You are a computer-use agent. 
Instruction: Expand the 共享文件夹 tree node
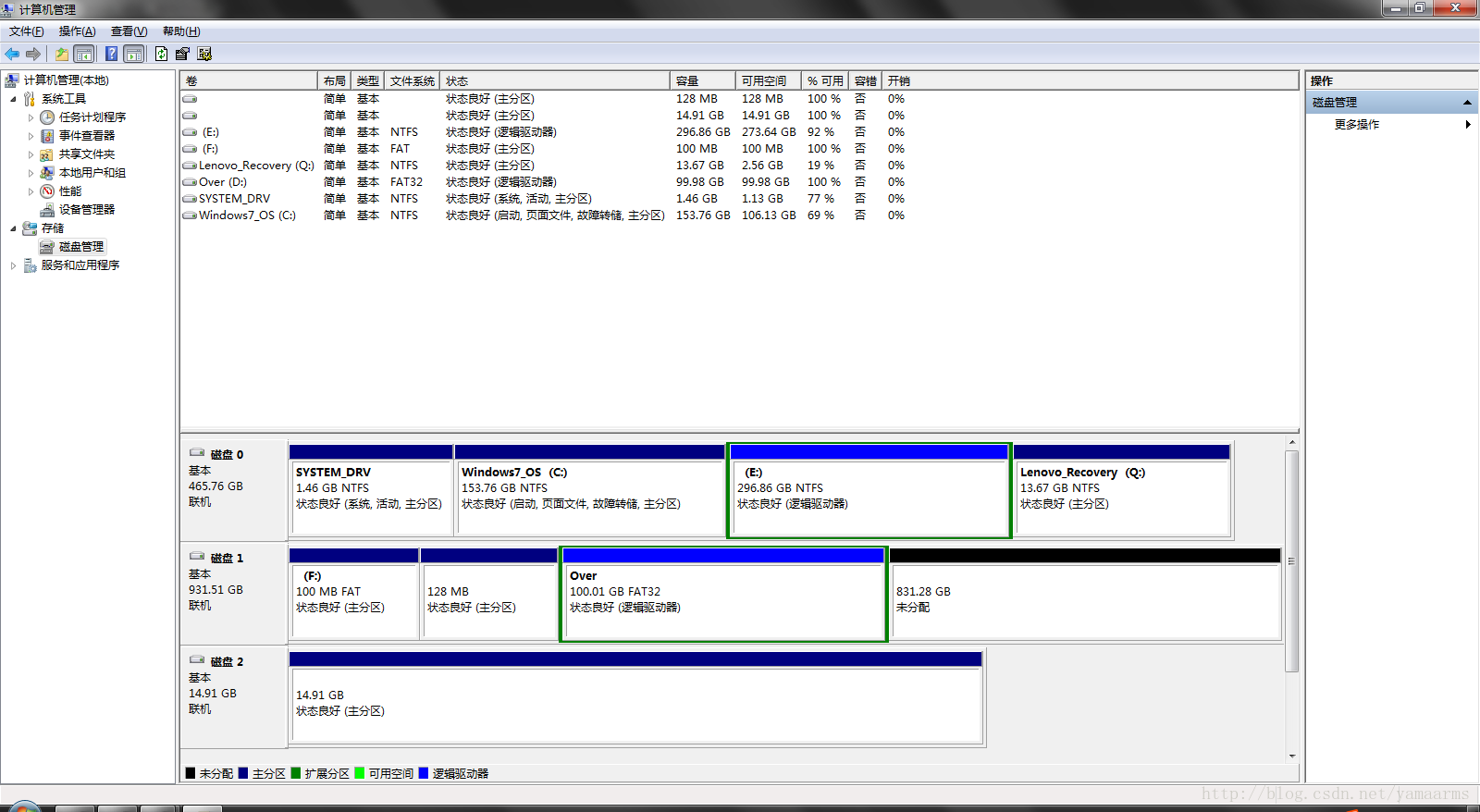tap(31, 154)
